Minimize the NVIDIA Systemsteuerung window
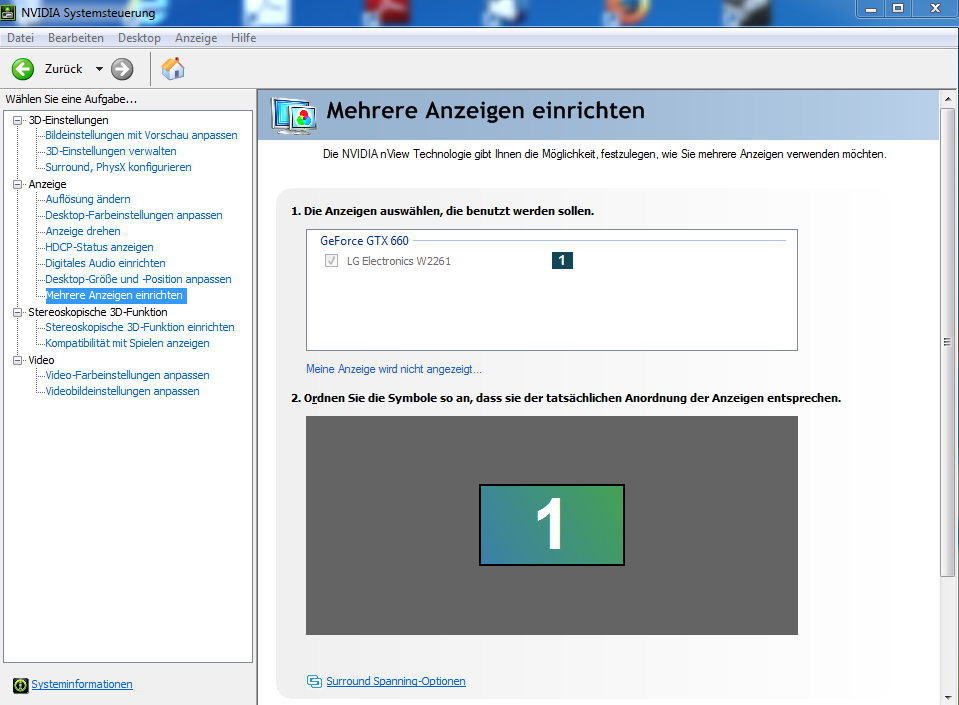 [871, 9]
